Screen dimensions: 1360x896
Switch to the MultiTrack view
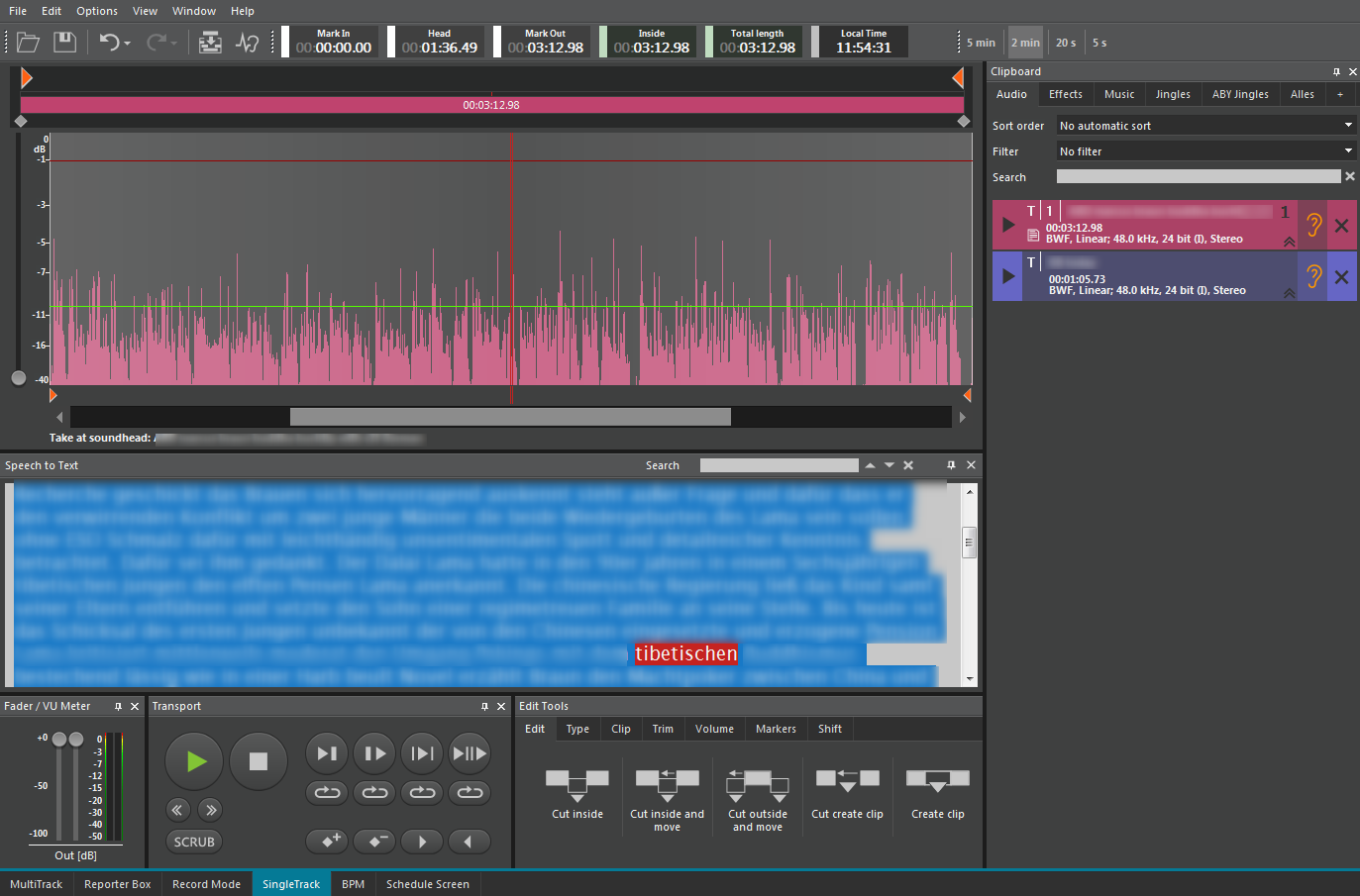pyautogui.click(x=36, y=884)
